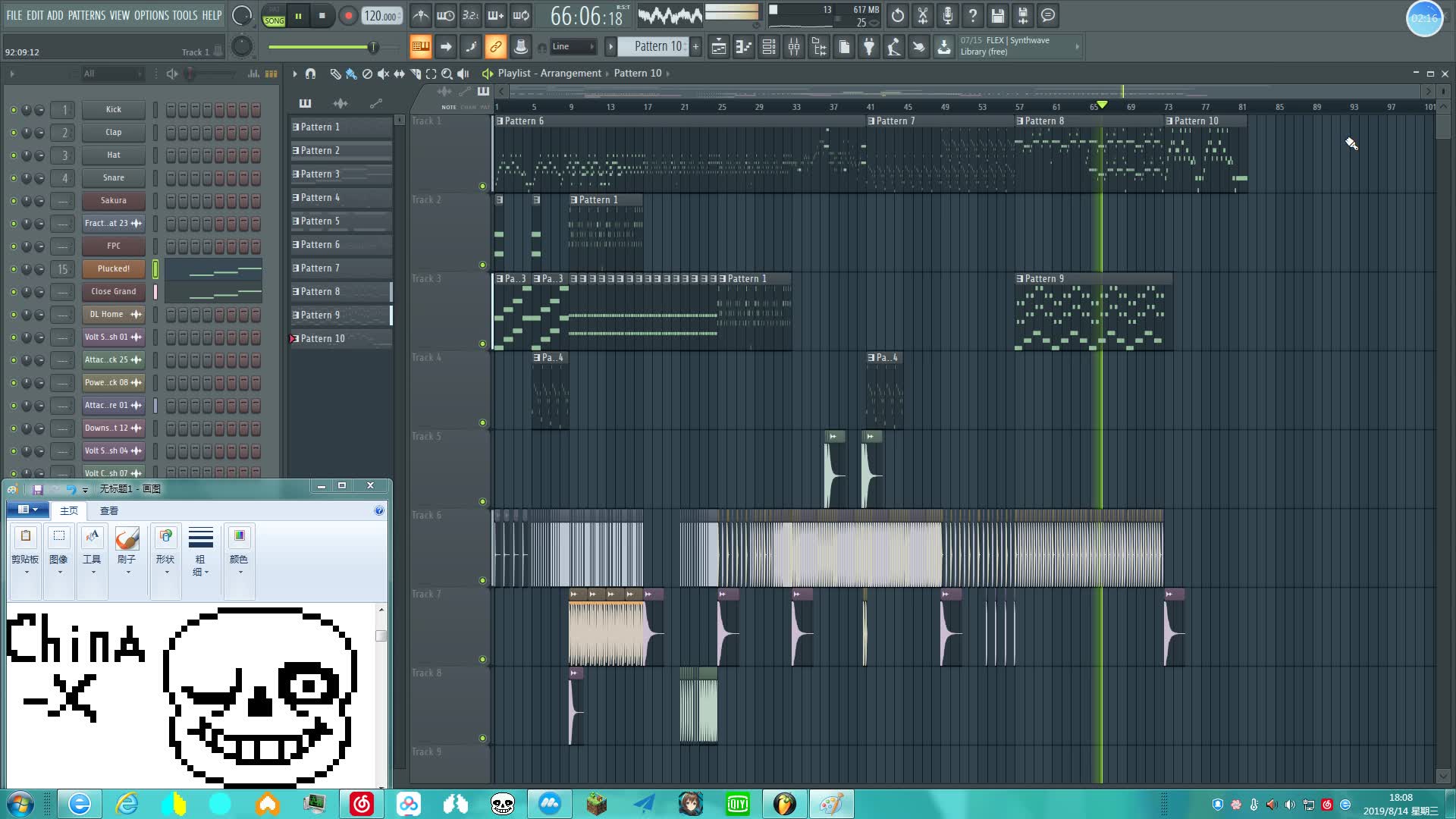The height and width of the screenshot is (819, 1456).
Task: Open the Close Grand channel
Action: click(113, 291)
